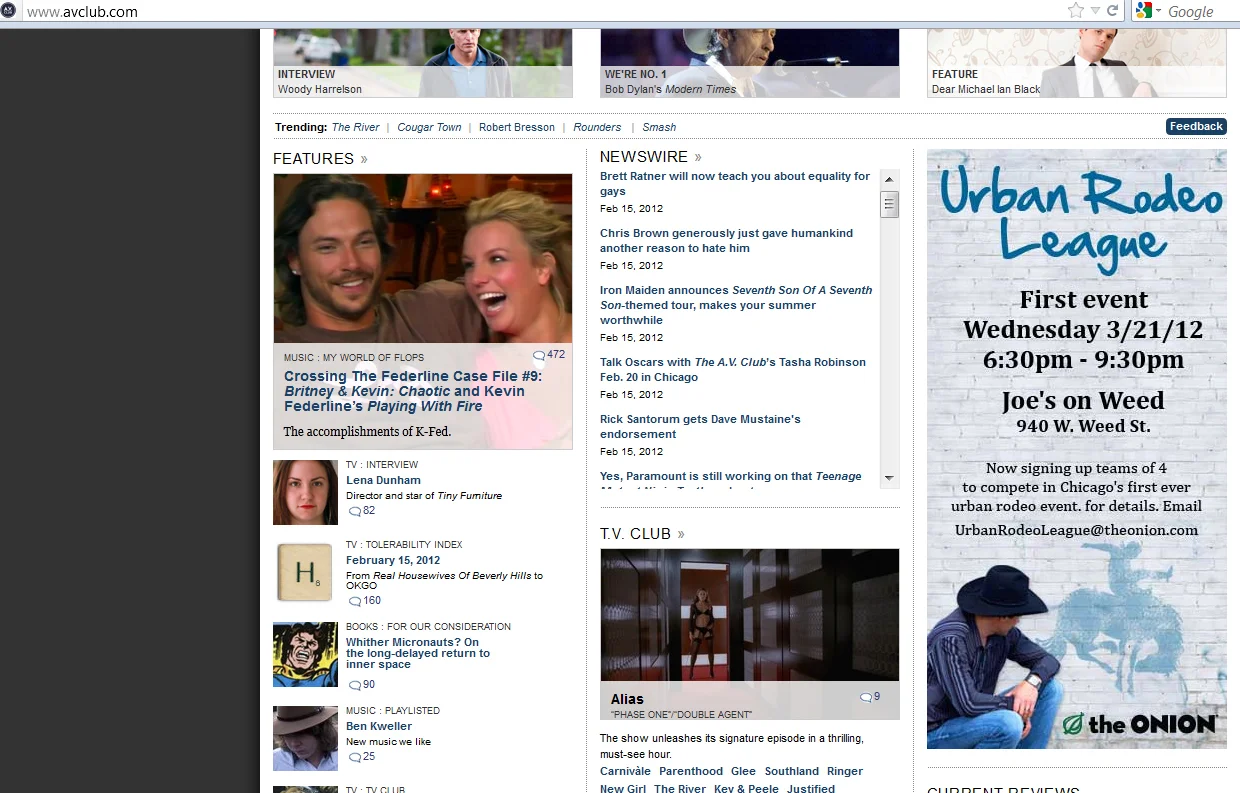The image size is (1240, 793).
Task: Open the URL history dropdown arrow
Action: tap(1095, 11)
